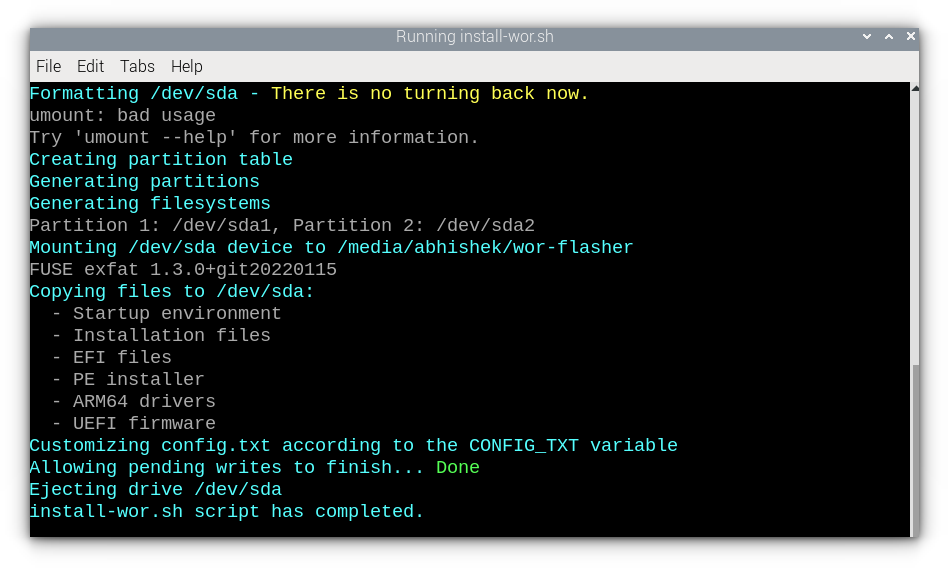This screenshot has width=949, height=569.
Task: Minimize the terminal with the down-chevron icon
Action: tap(867, 37)
